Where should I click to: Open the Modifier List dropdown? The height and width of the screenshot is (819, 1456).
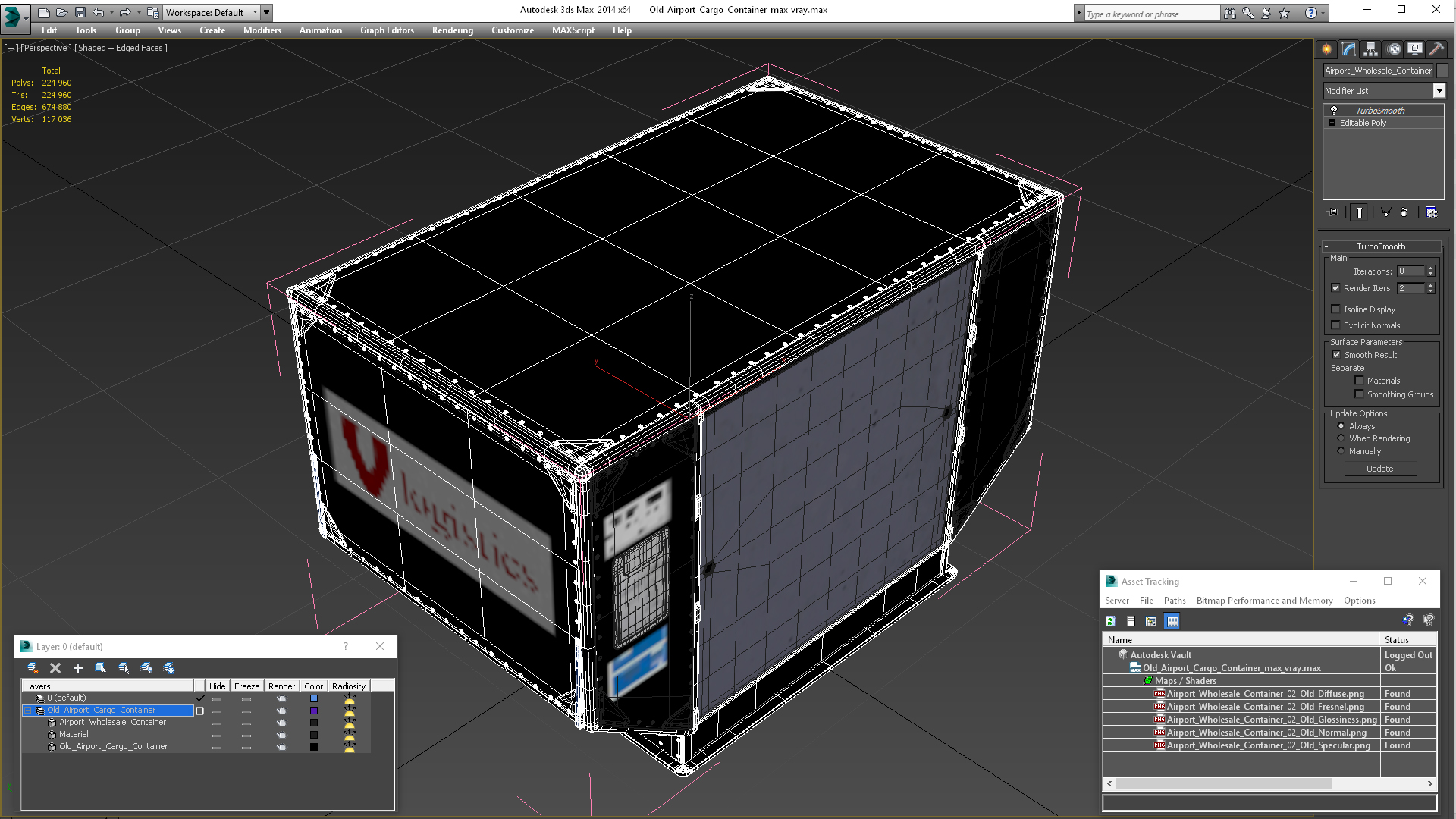click(1439, 91)
